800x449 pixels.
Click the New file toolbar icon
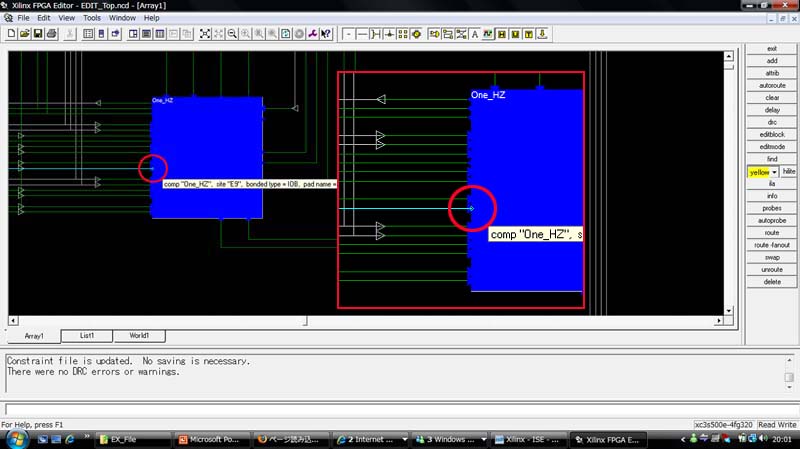pyautogui.click(x=11, y=34)
